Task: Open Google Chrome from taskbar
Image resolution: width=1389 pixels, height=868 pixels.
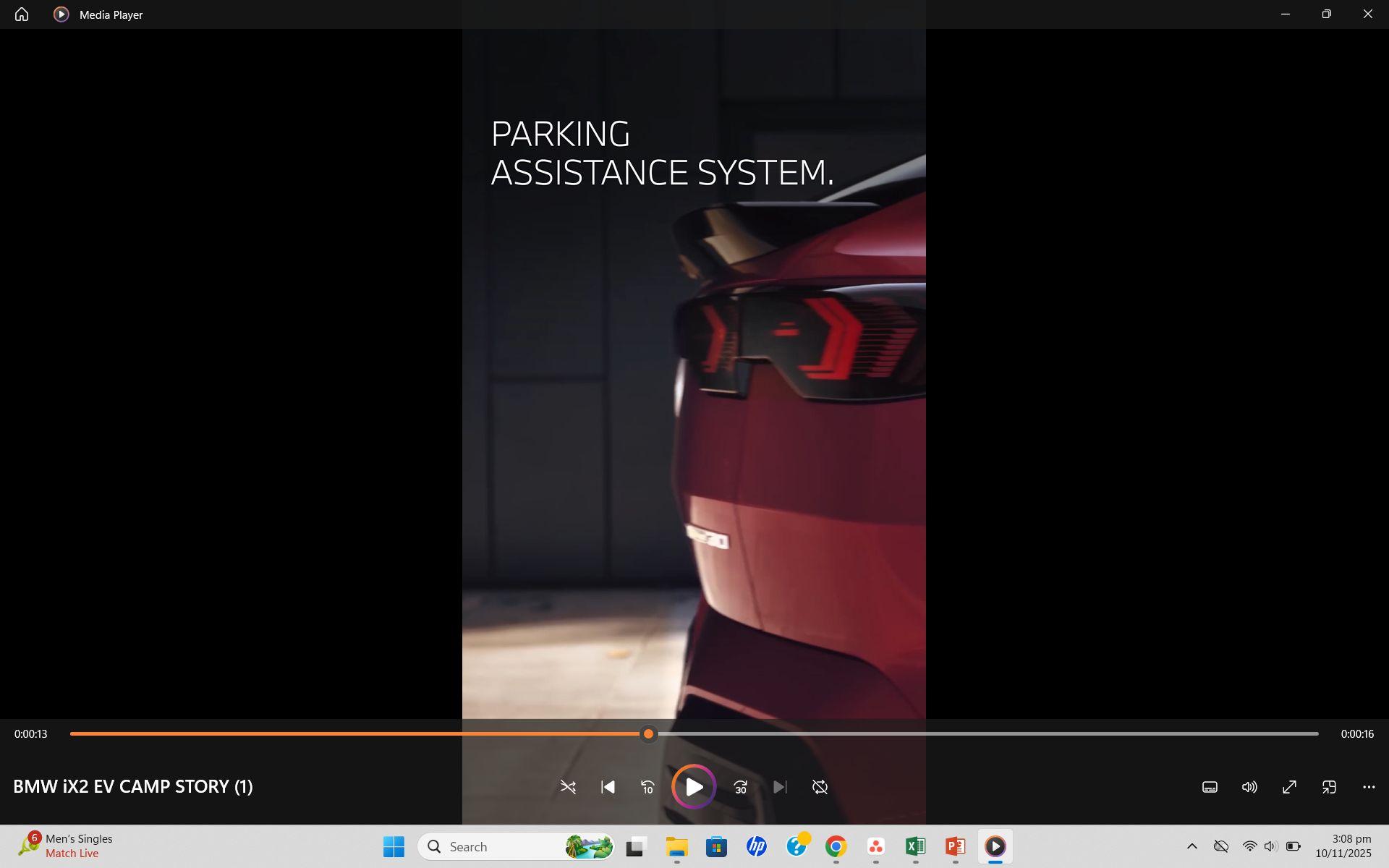Action: [836, 846]
